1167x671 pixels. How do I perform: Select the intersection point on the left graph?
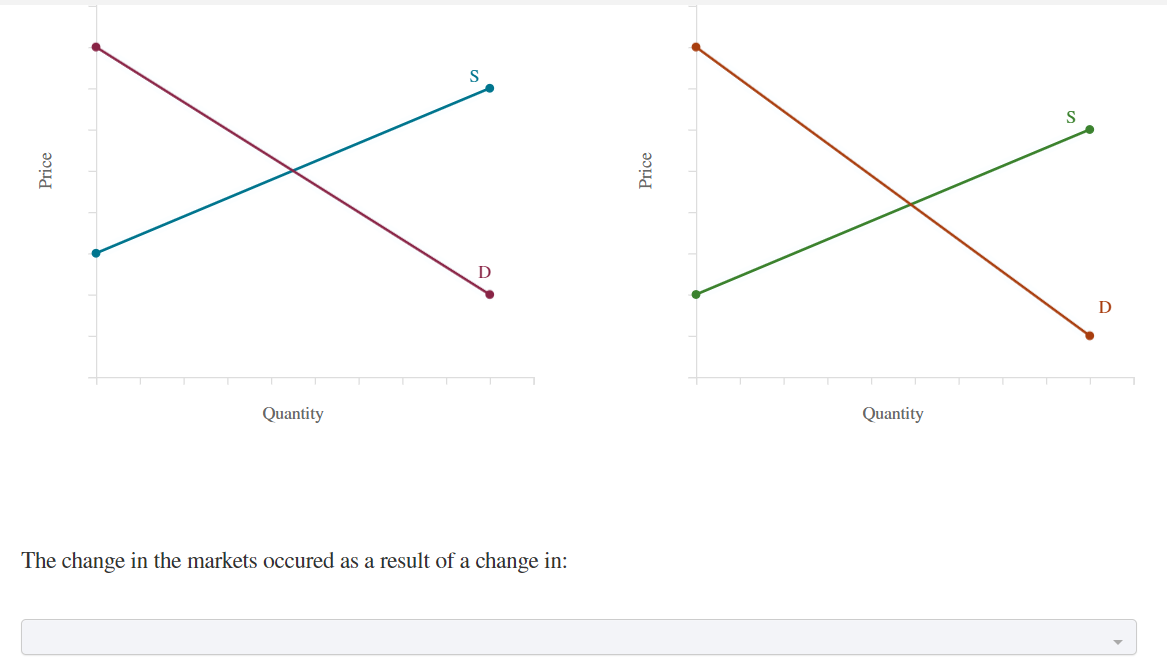tap(290, 172)
